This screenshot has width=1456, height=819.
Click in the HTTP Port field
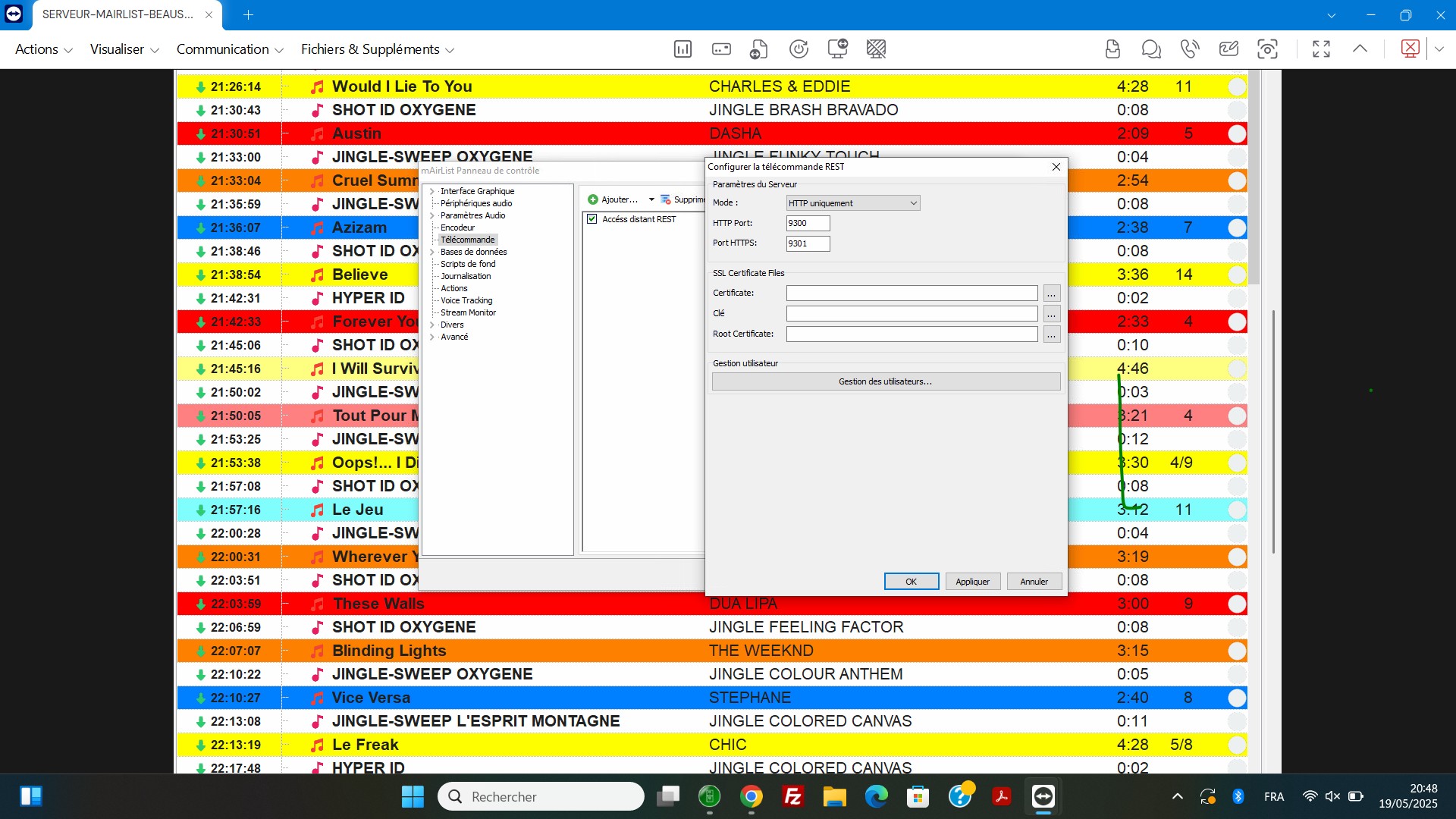tap(808, 223)
